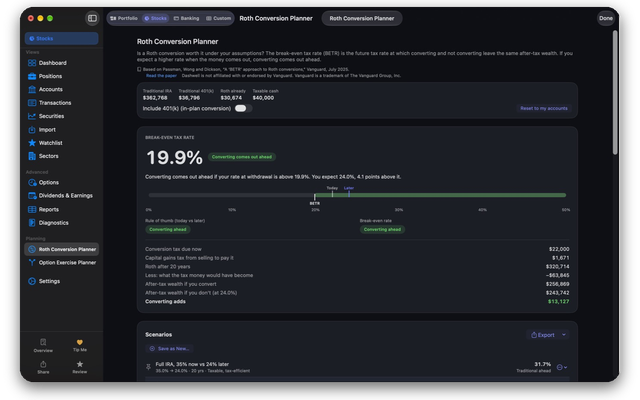Click the $256,869 after-tax wealth value
The height and width of the screenshot is (400, 640).
[x=558, y=284]
